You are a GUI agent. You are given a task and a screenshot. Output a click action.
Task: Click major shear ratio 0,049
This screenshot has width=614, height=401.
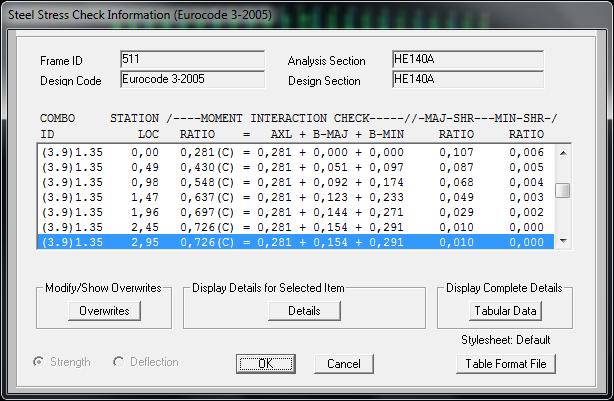(456, 197)
